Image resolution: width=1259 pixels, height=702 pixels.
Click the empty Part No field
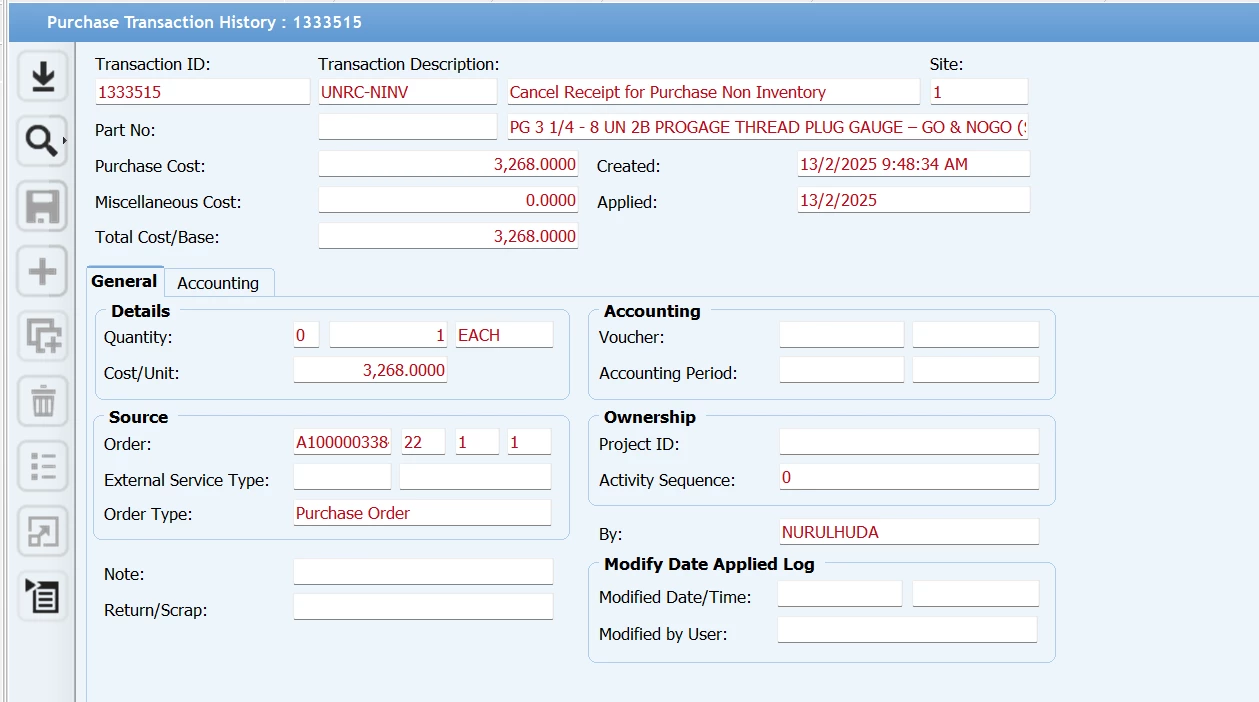click(x=407, y=127)
